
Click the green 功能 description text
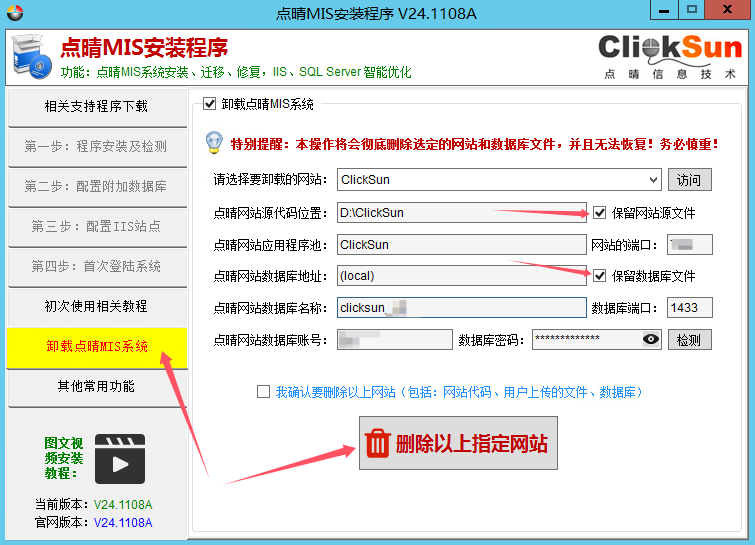pyautogui.click(x=236, y=72)
